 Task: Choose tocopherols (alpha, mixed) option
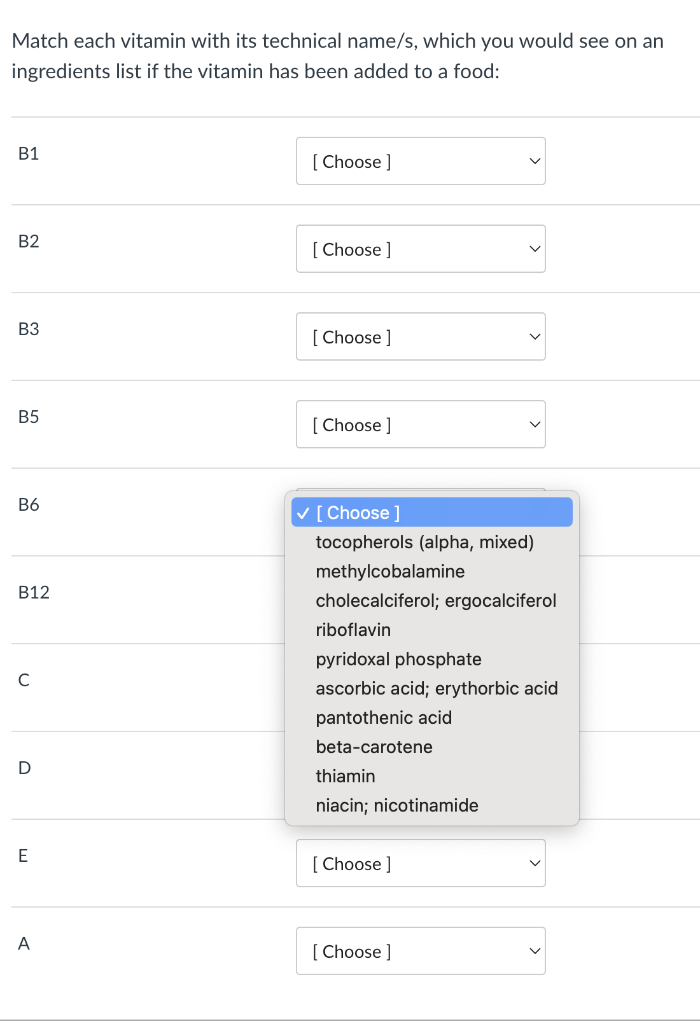pos(425,542)
